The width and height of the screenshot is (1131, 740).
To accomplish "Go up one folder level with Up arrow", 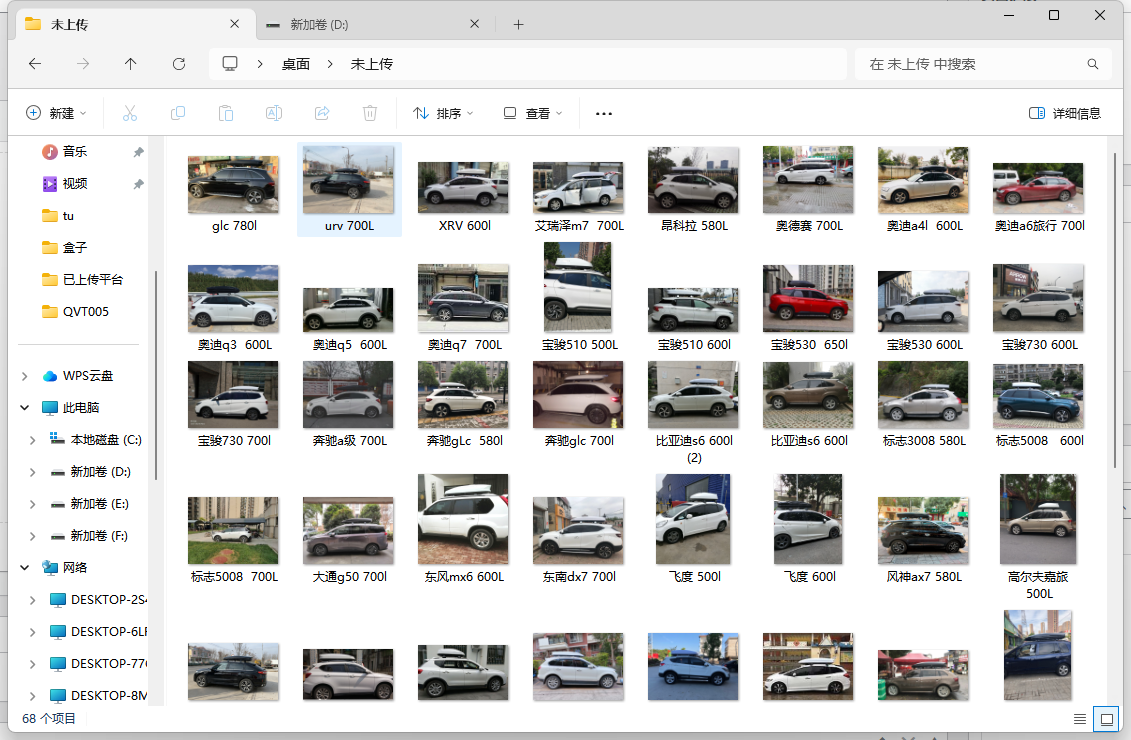I will tap(131, 64).
